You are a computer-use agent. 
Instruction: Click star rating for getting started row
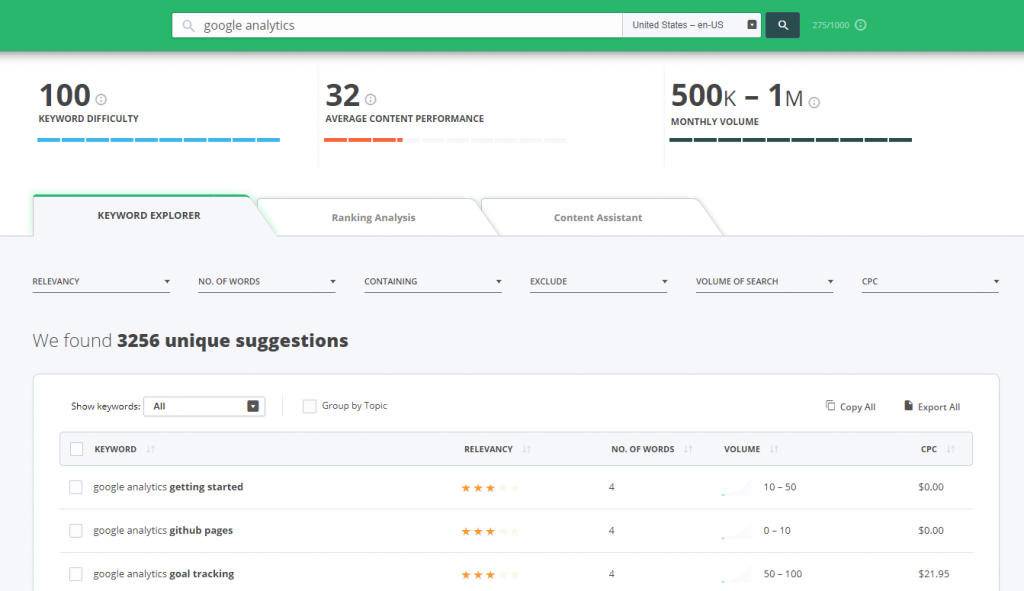[x=490, y=488]
